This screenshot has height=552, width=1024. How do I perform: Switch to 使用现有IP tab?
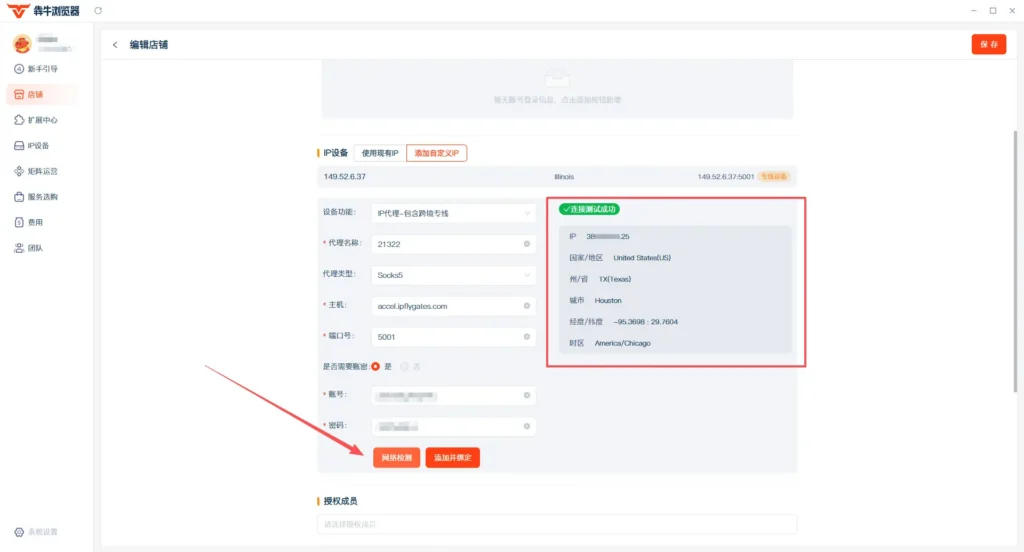pyautogui.click(x=380, y=153)
